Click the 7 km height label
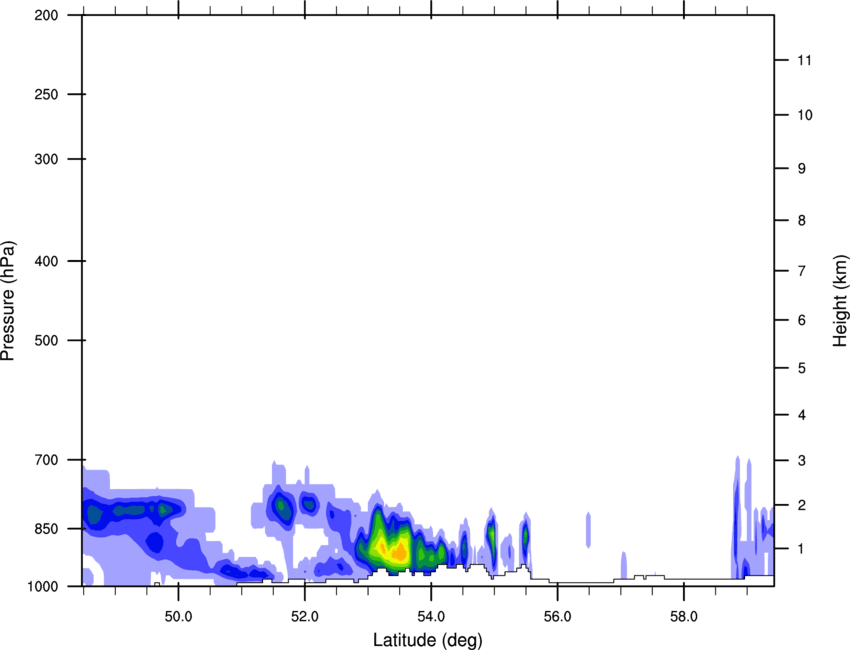 [x=802, y=271]
